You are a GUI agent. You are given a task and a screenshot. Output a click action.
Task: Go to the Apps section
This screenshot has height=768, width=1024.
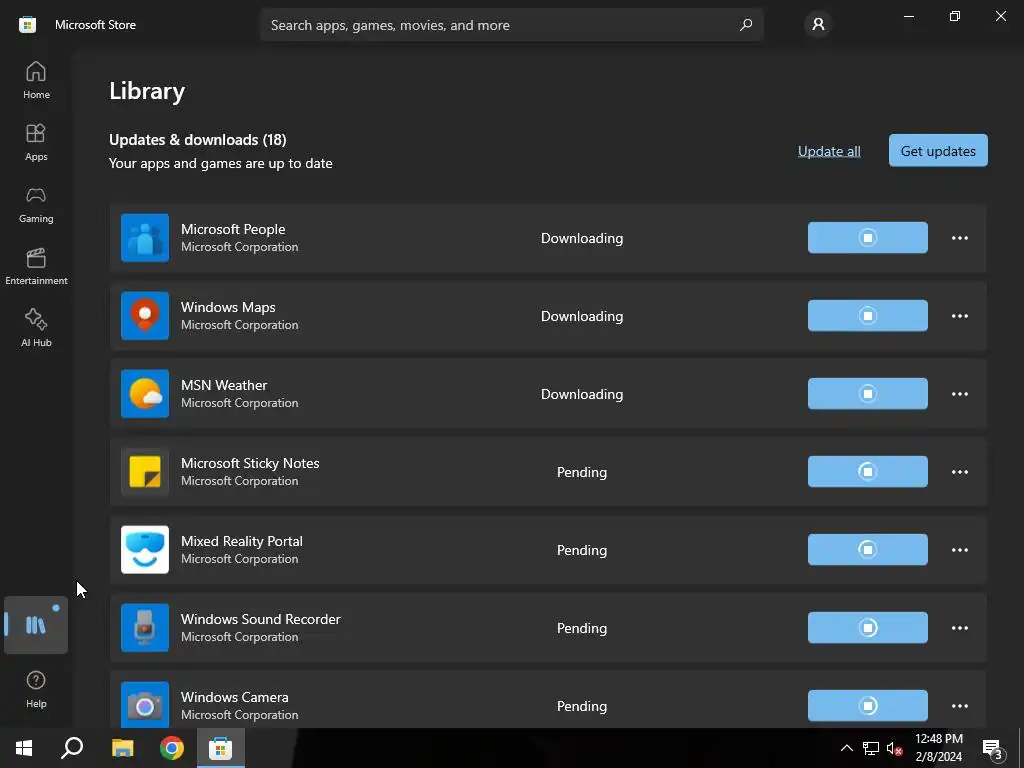(36, 142)
